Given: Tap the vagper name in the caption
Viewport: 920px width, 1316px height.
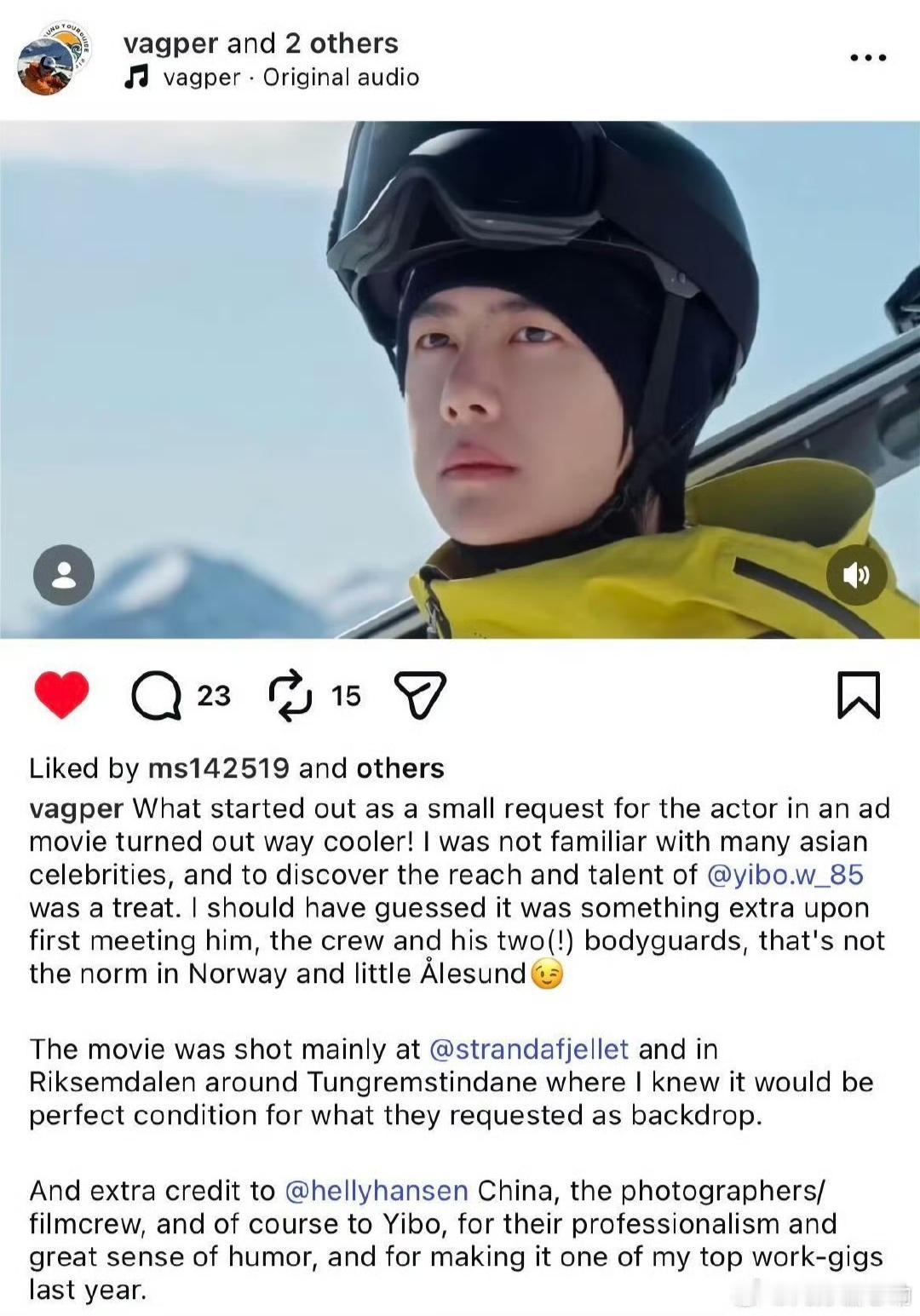Looking at the screenshot, I should click(77, 808).
